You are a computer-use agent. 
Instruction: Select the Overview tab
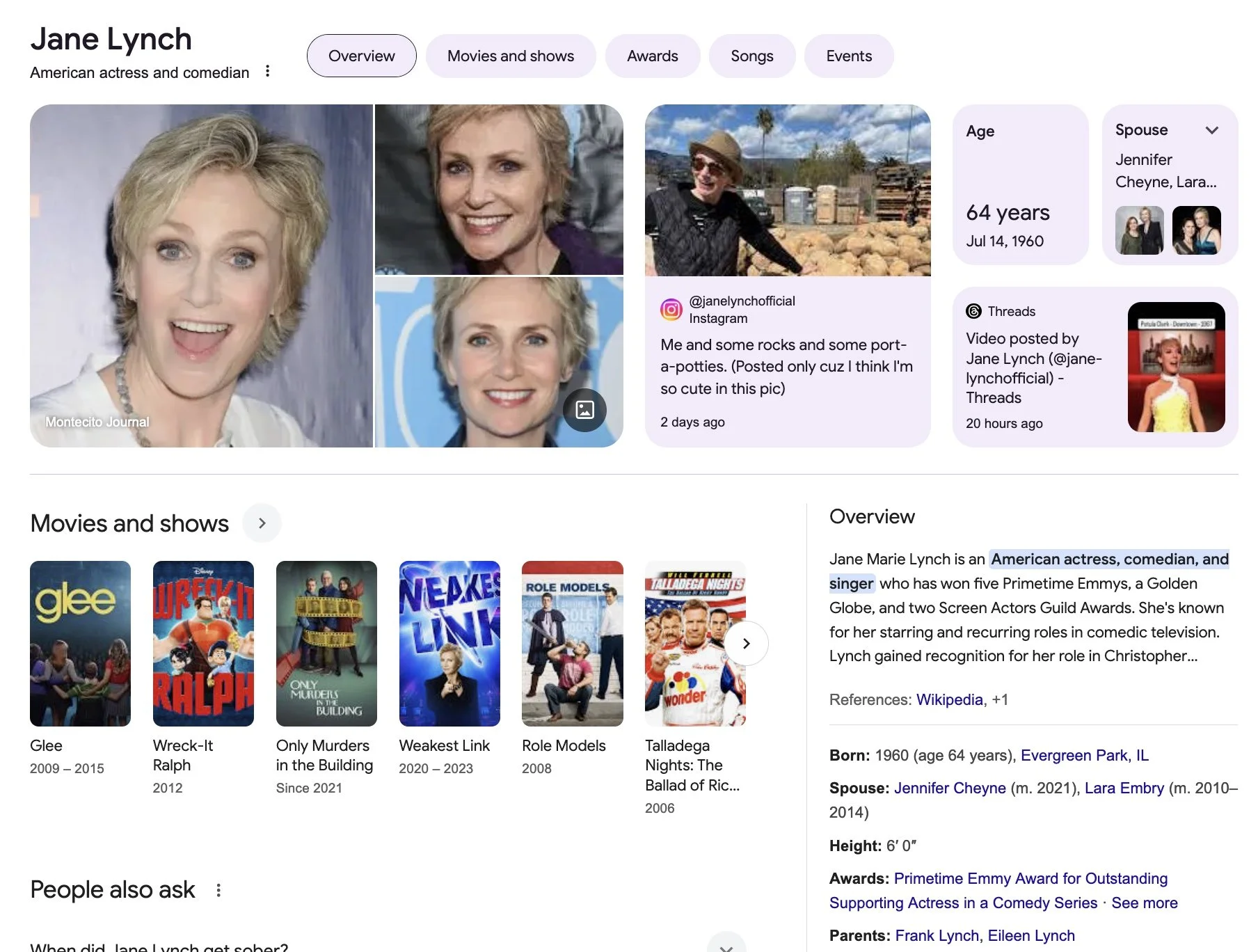pyautogui.click(x=362, y=56)
